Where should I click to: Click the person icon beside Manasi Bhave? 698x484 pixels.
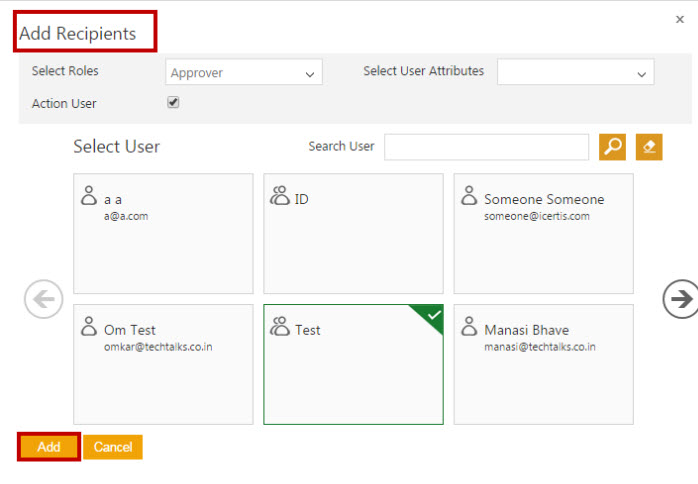click(x=470, y=327)
